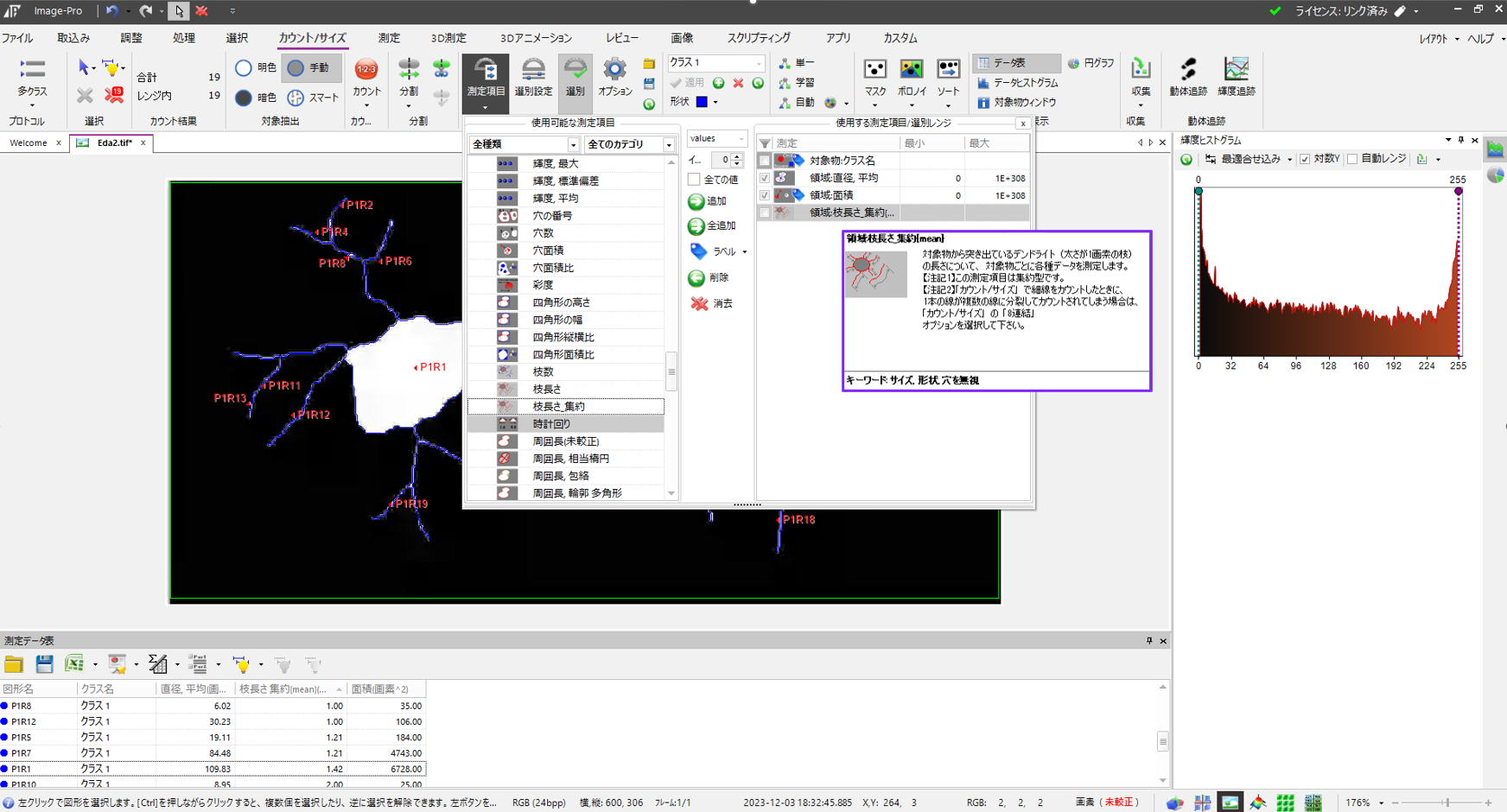Switch to the Welcome tab

coord(29,143)
